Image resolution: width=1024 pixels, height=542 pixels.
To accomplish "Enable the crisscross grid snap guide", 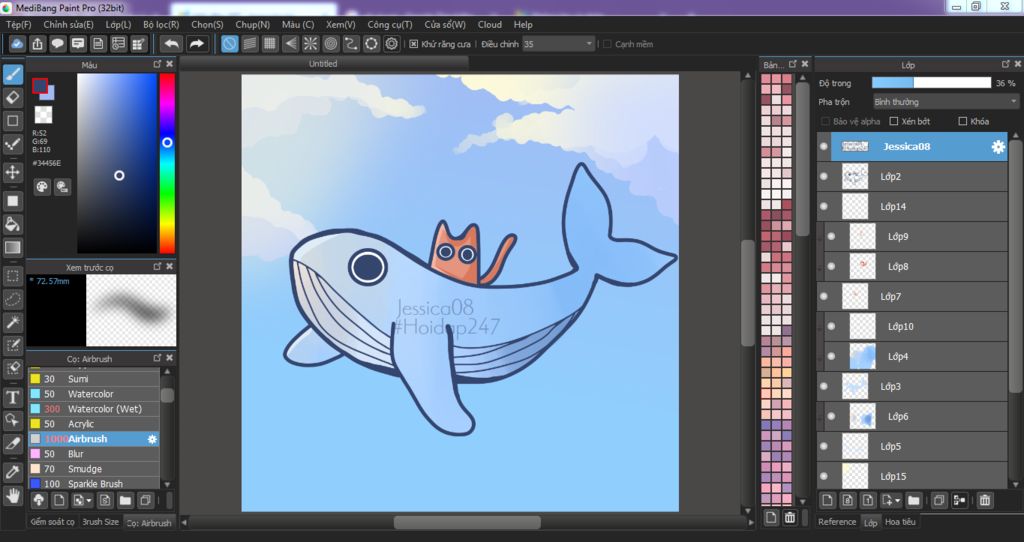I will coord(270,44).
